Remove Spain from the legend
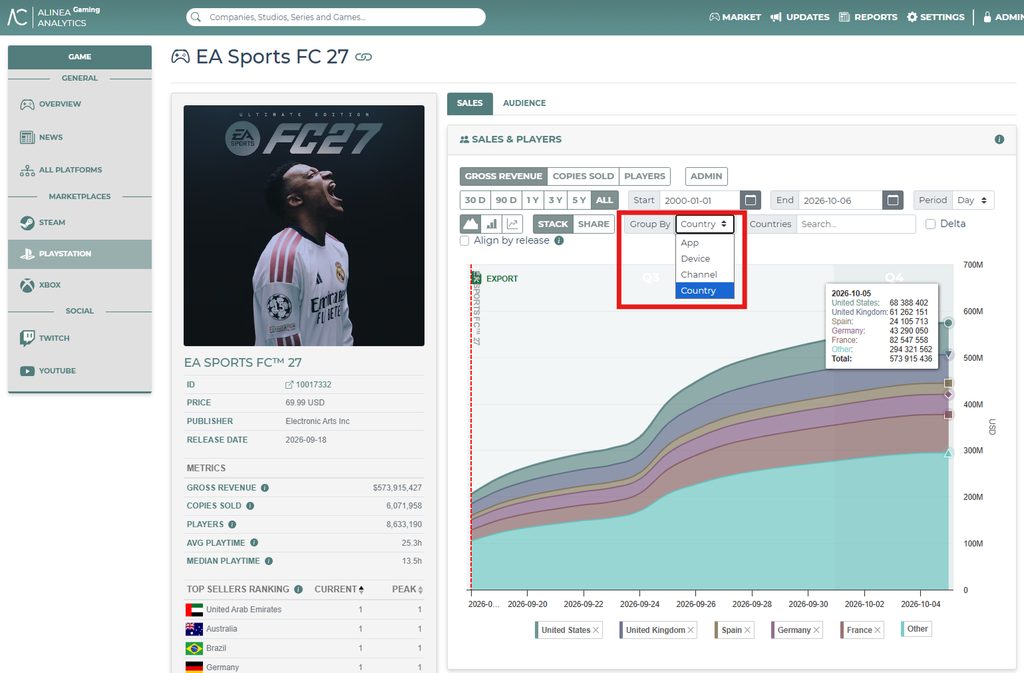Viewport: 1024px width, 673px height. pyautogui.click(x=747, y=630)
